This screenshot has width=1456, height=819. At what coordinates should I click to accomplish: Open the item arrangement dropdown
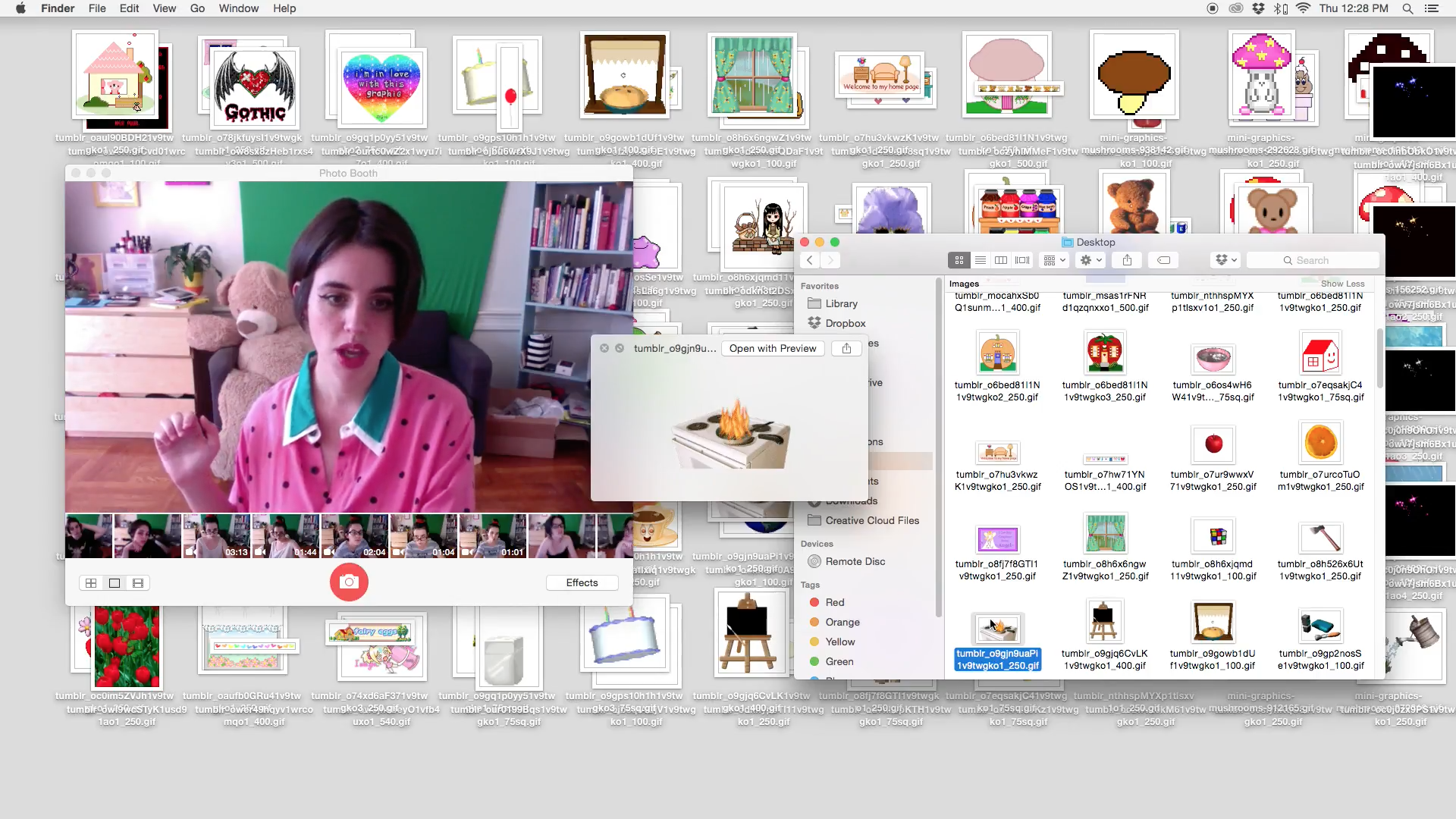coord(1054,260)
